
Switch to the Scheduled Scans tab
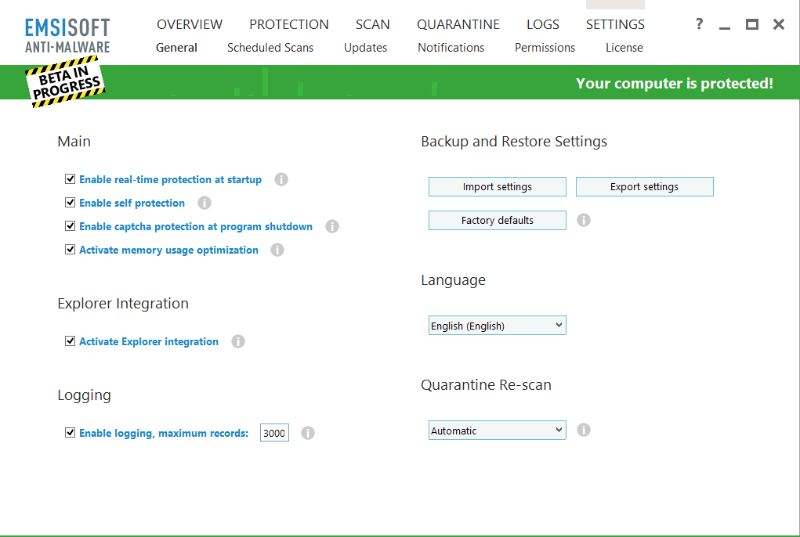tap(270, 48)
